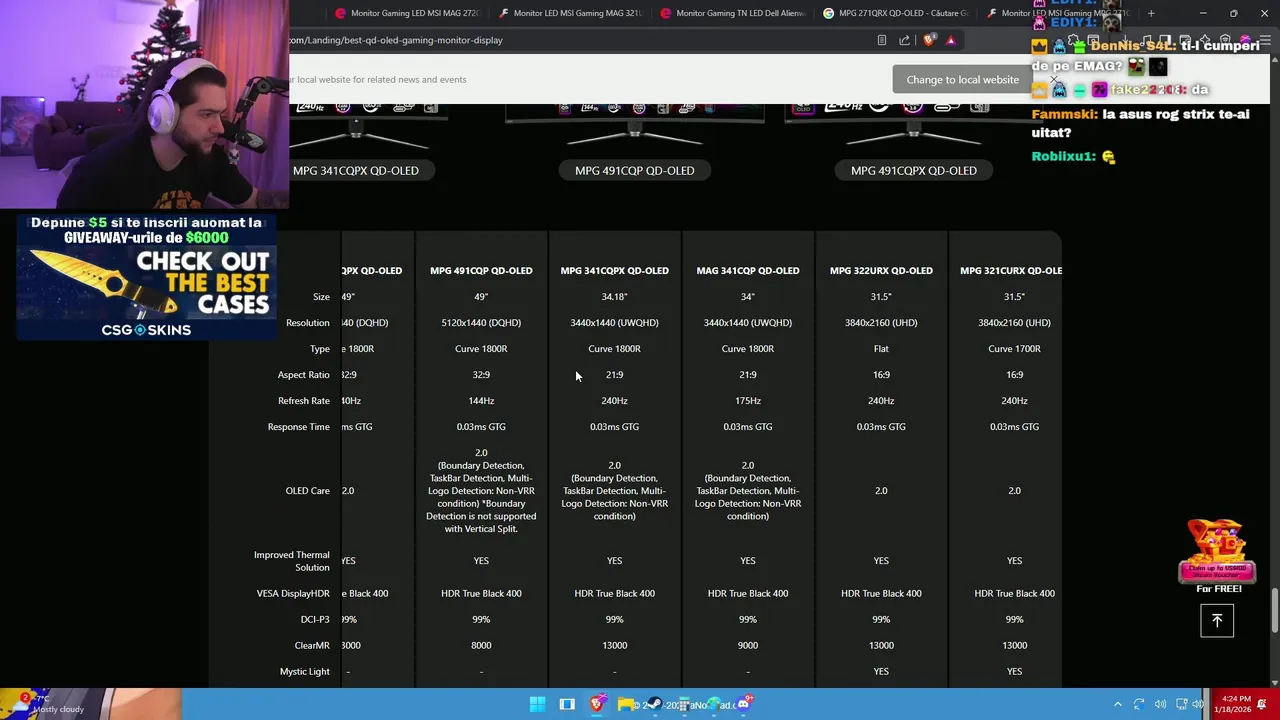Open the clock showing 4:24 PM
The image size is (1280, 720).
tap(1235, 704)
